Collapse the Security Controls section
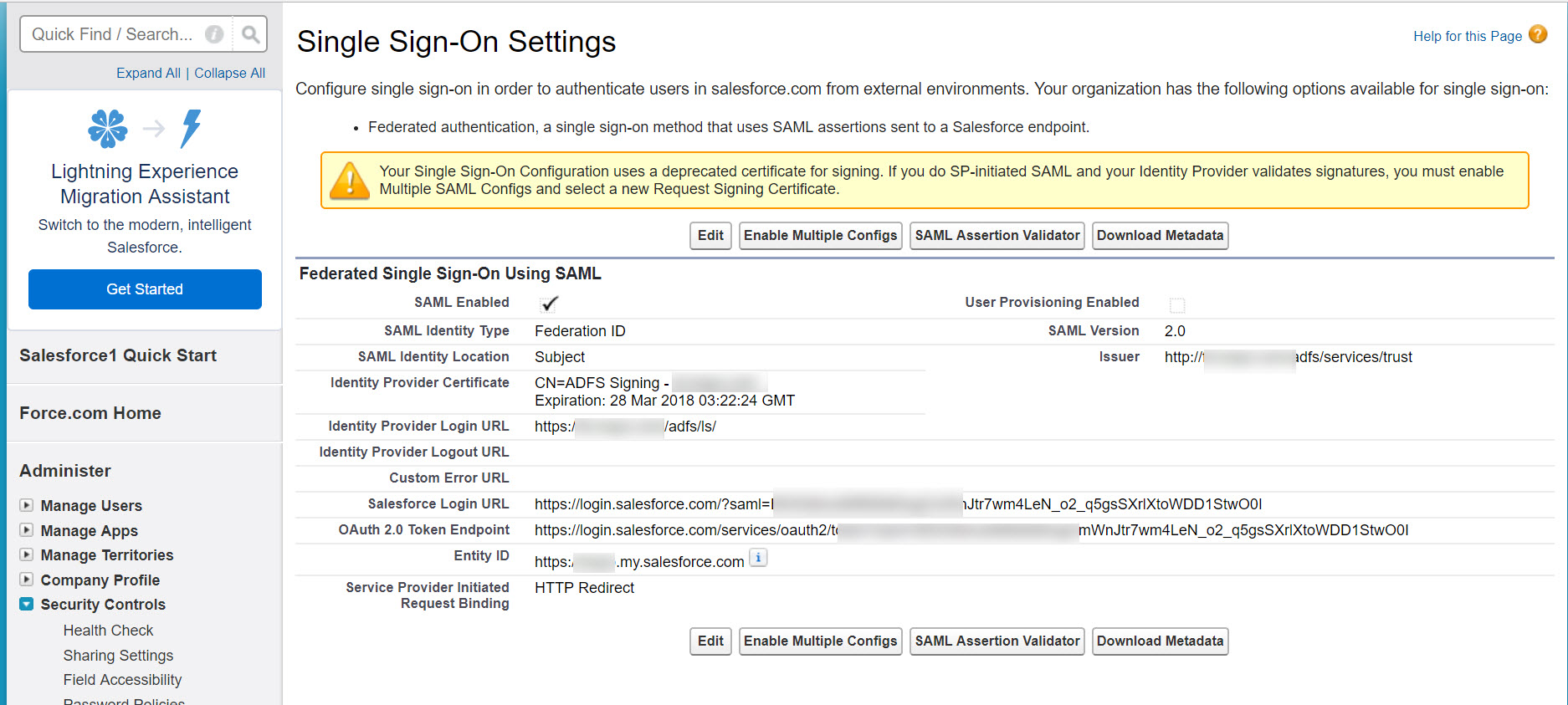The image size is (1568, 705). click(x=27, y=604)
